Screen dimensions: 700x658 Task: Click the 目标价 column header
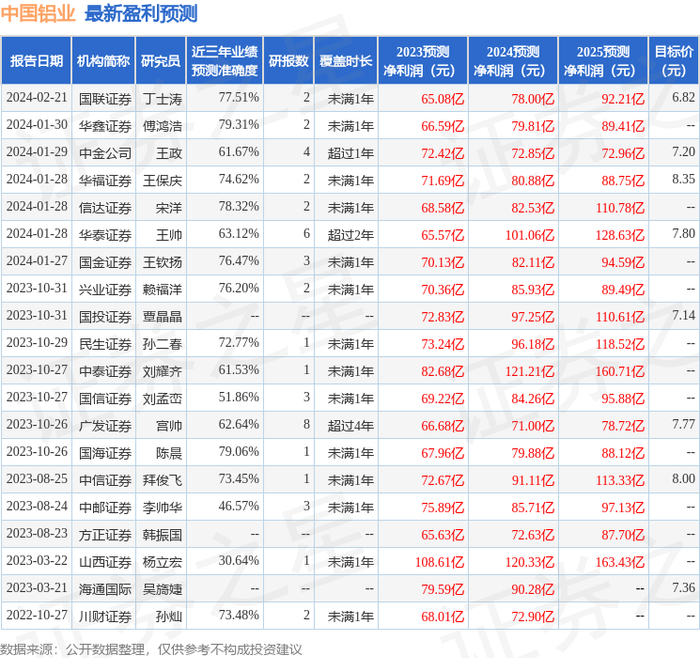[673, 61]
